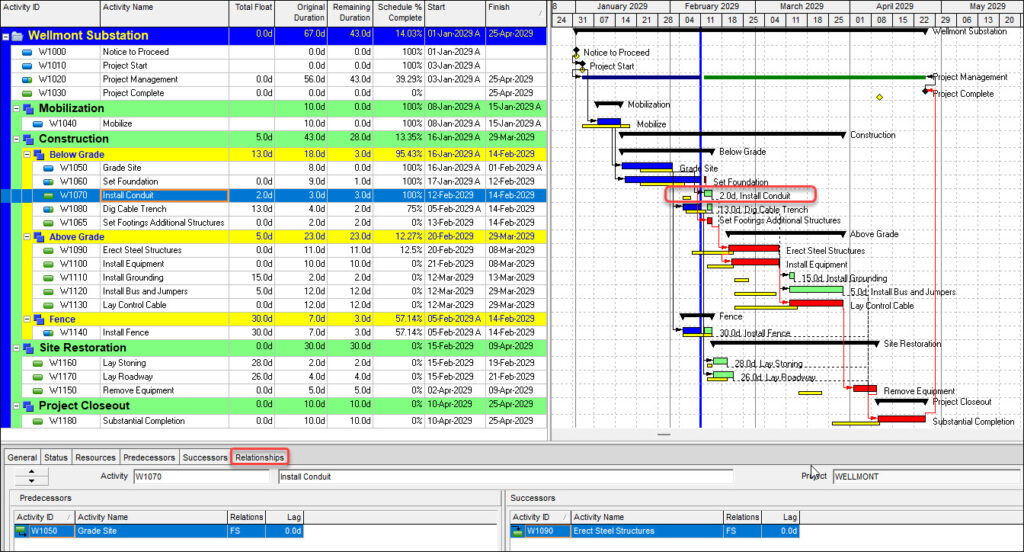Click the W1110 activity icon
Viewport: 1024px width, 552px height.
(48, 278)
